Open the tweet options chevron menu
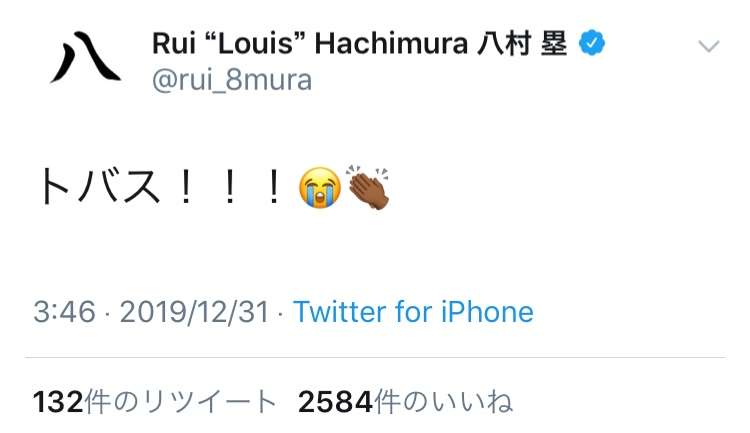 [x=708, y=46]
